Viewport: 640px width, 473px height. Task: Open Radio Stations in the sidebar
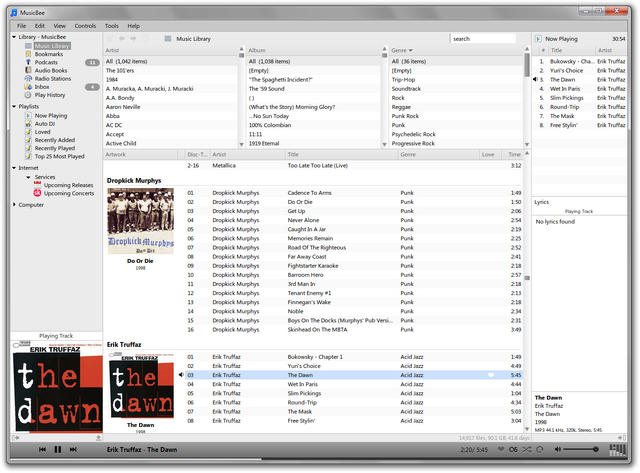[53, 78]
